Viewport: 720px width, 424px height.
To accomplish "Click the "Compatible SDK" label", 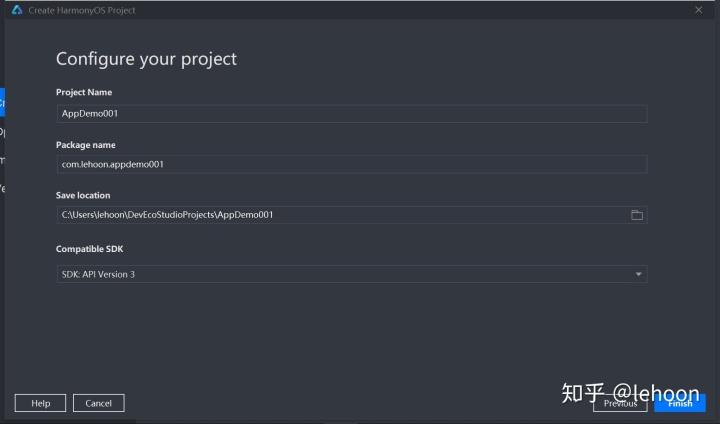I will click(90, 249).
